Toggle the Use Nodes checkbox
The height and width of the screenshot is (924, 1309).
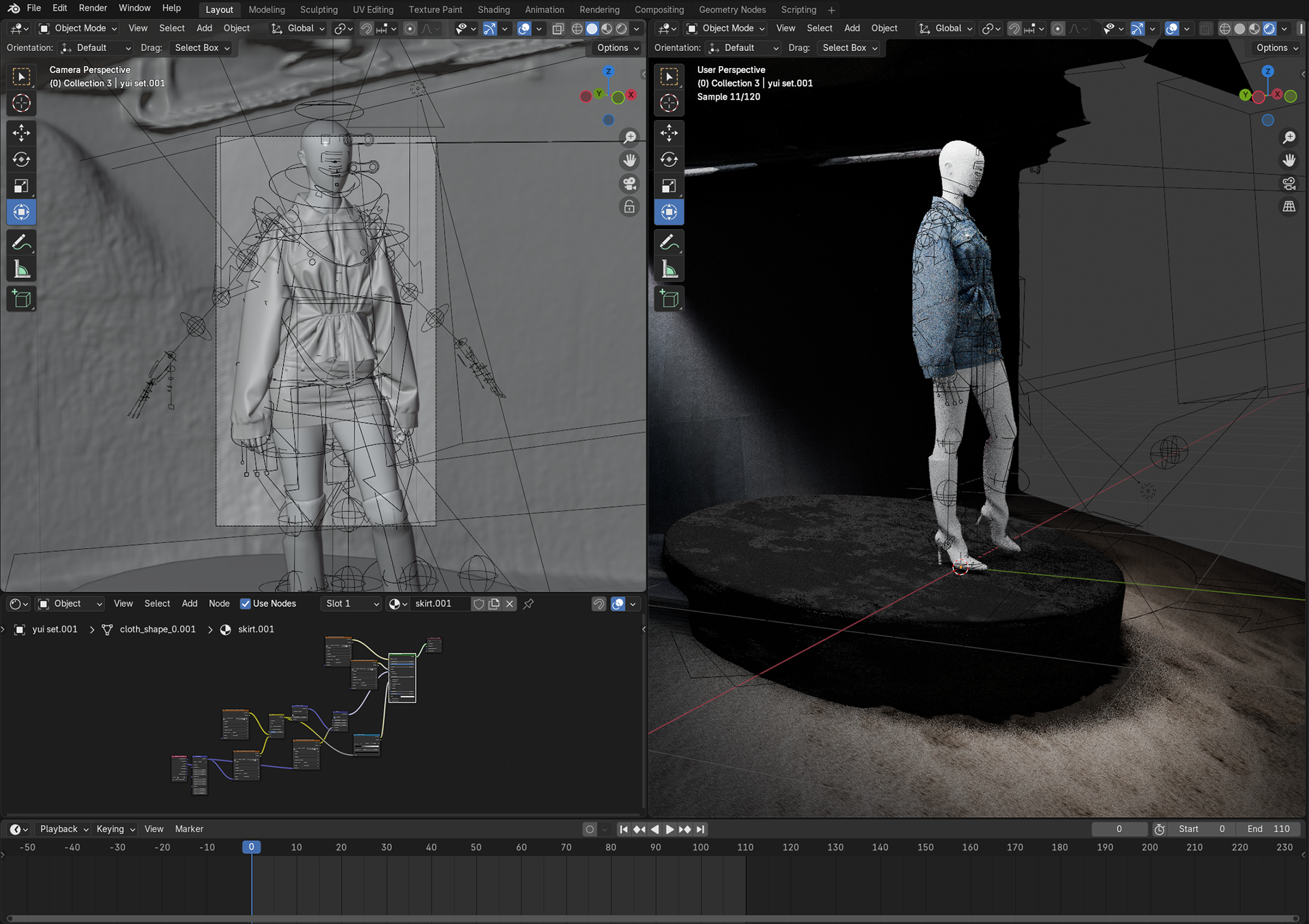coord(245,604)
